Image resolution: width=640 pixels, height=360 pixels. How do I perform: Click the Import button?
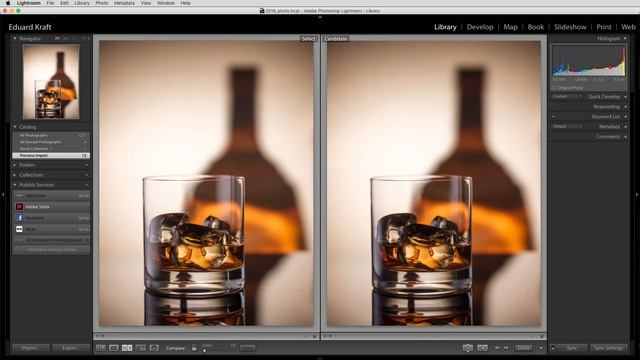point(31,348)
